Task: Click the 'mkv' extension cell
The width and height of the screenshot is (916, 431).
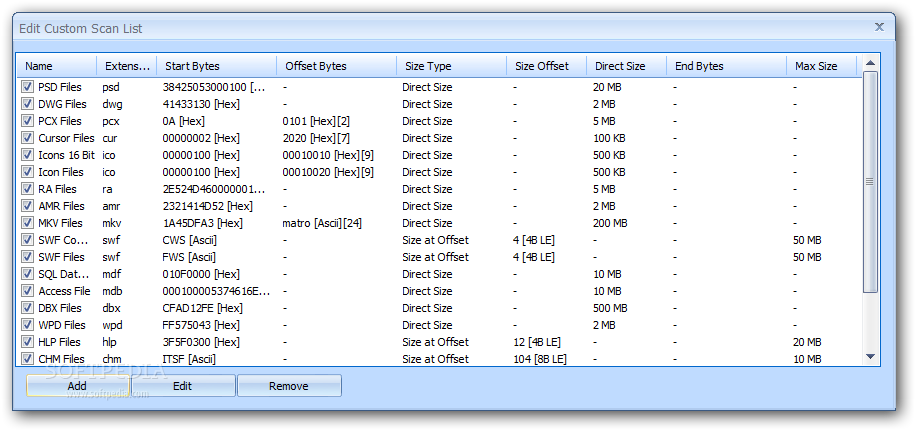Action: coord(111,223)
